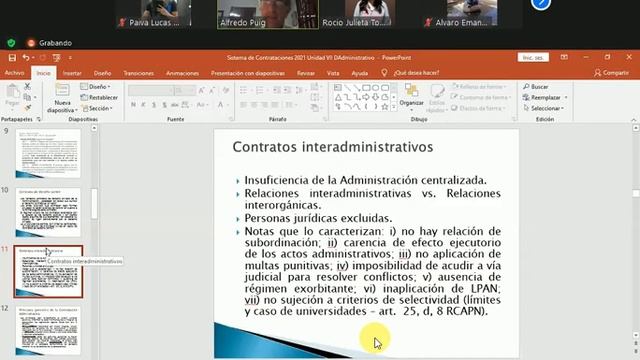
Task: Switch to the Revisar tab
Action: click(306, 73)
